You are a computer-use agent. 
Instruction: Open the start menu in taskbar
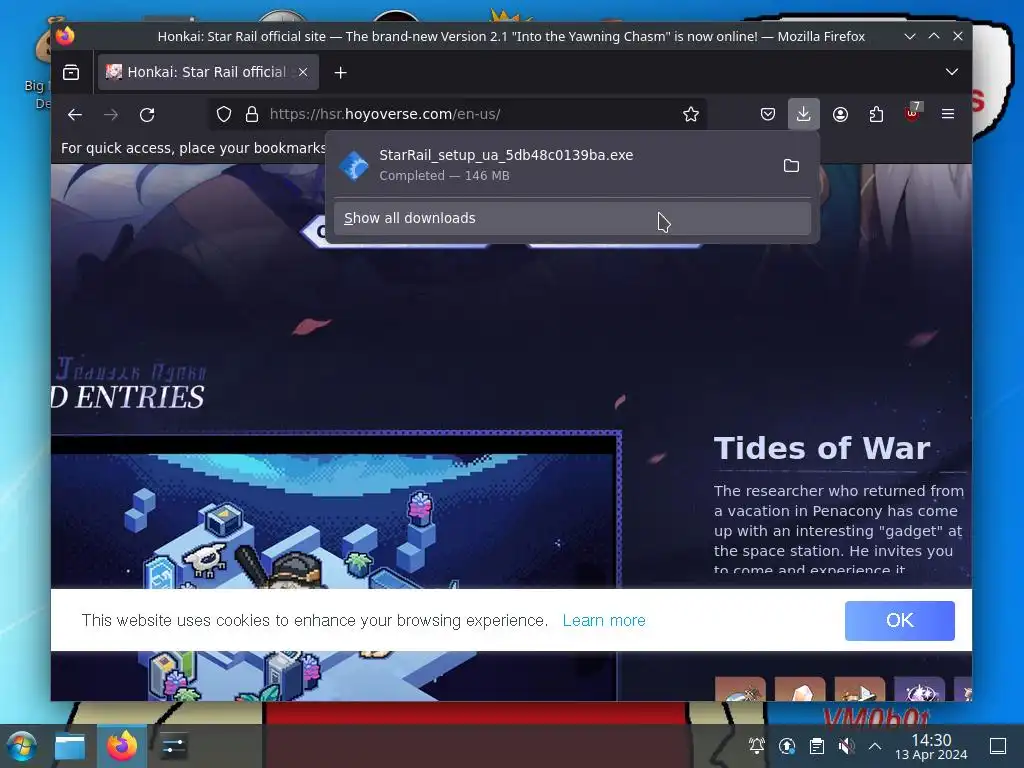point(21,746)
